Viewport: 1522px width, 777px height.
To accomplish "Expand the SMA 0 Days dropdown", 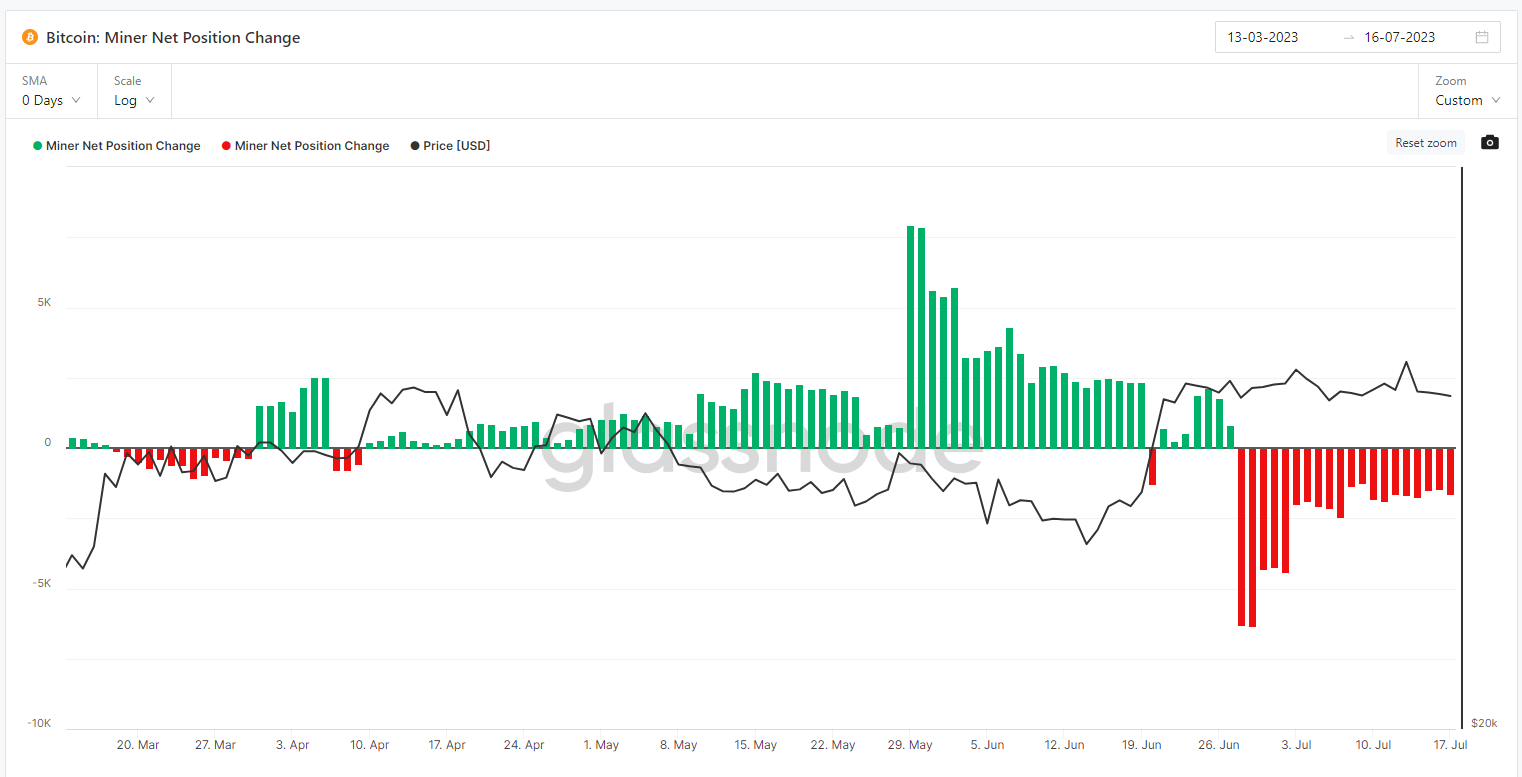I will point(51,100).
